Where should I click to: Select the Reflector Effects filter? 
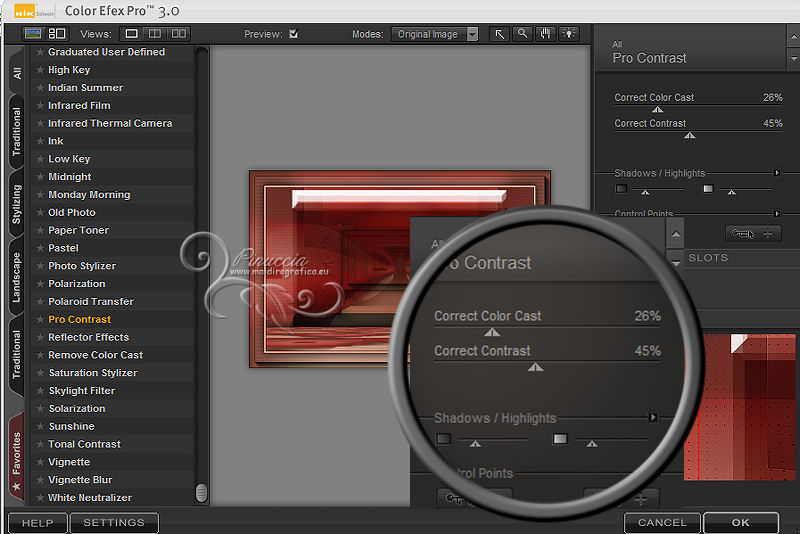88,338
